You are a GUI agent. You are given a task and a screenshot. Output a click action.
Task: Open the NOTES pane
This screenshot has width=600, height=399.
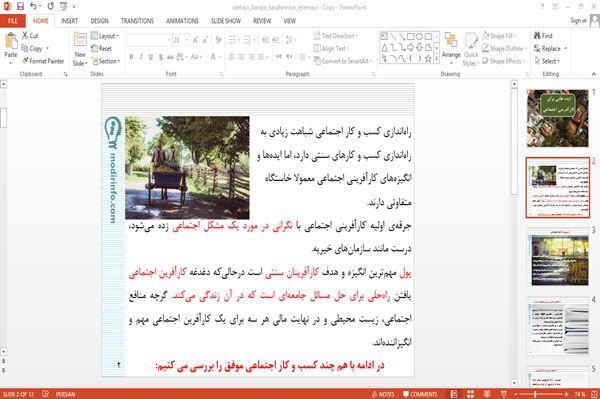pyautogui.click(x=383, y=394)
